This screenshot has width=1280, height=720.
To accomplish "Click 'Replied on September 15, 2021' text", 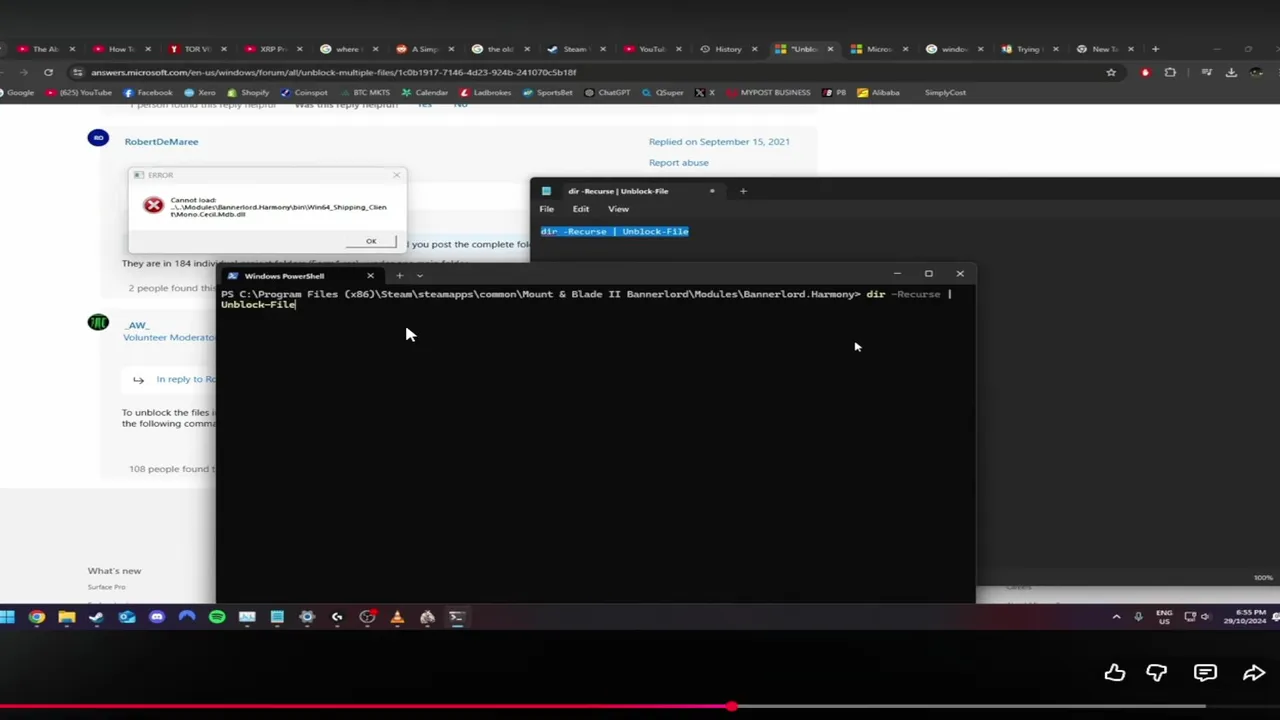I will pyautogui.click(x=719, y=142).
